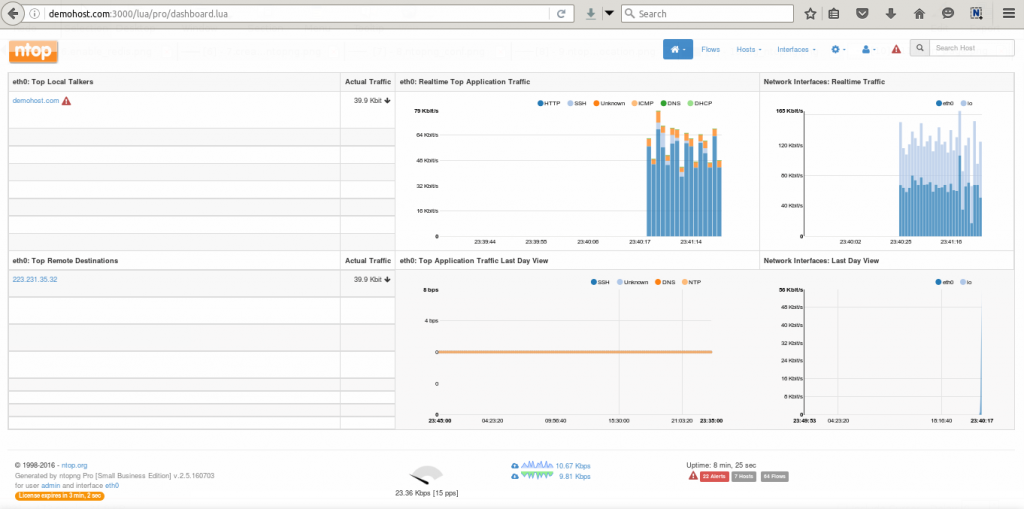Viewport: 1024px width, 509px height.
Task: Toggle eth0 series in realtime interfaces legend
Action: pos(944,102)
